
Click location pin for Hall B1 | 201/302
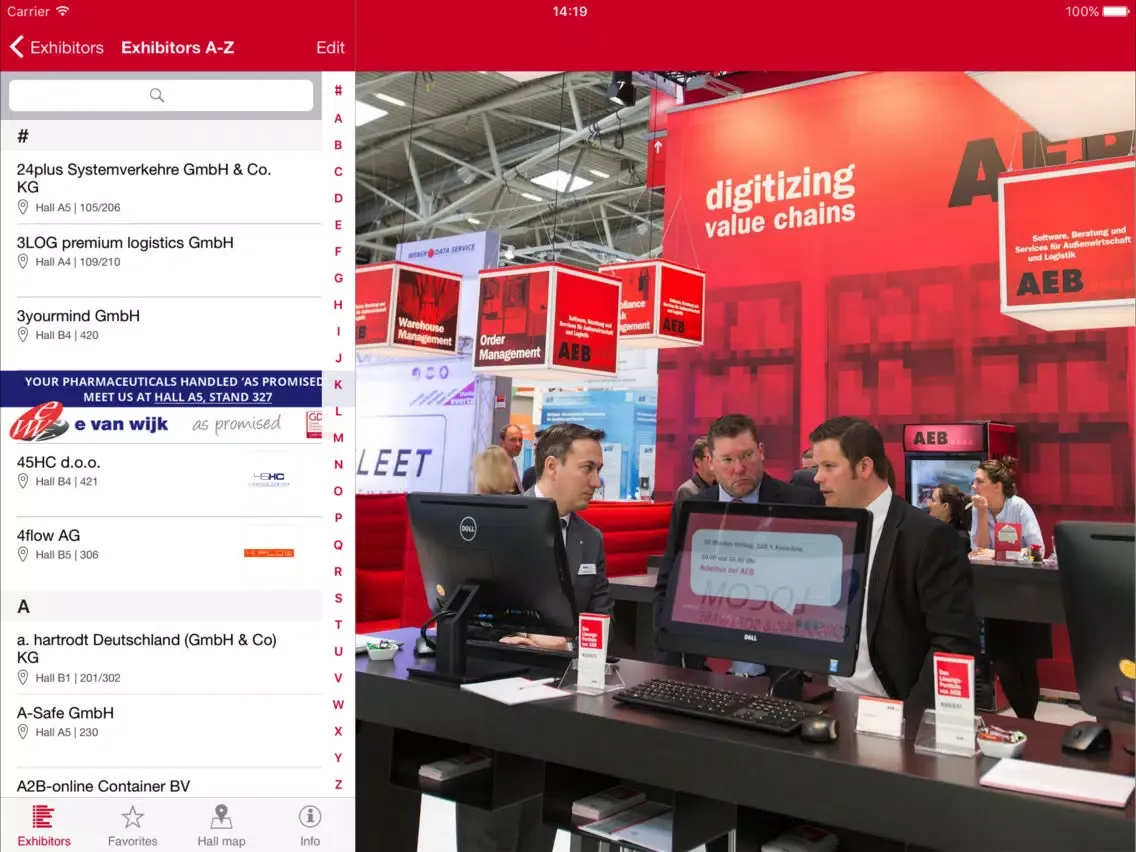23,677
